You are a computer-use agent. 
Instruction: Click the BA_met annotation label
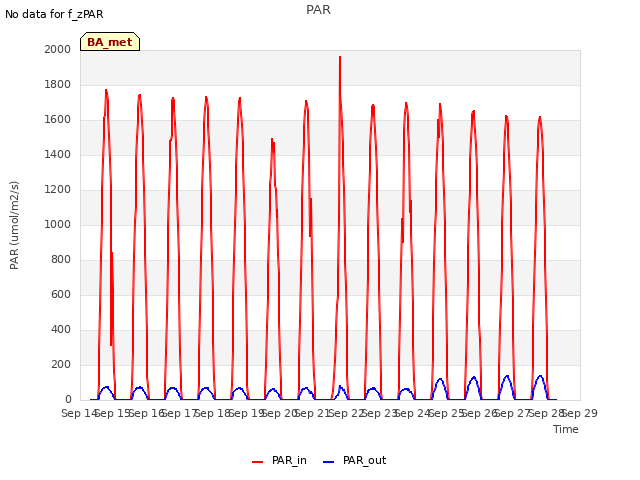[110, 42]
